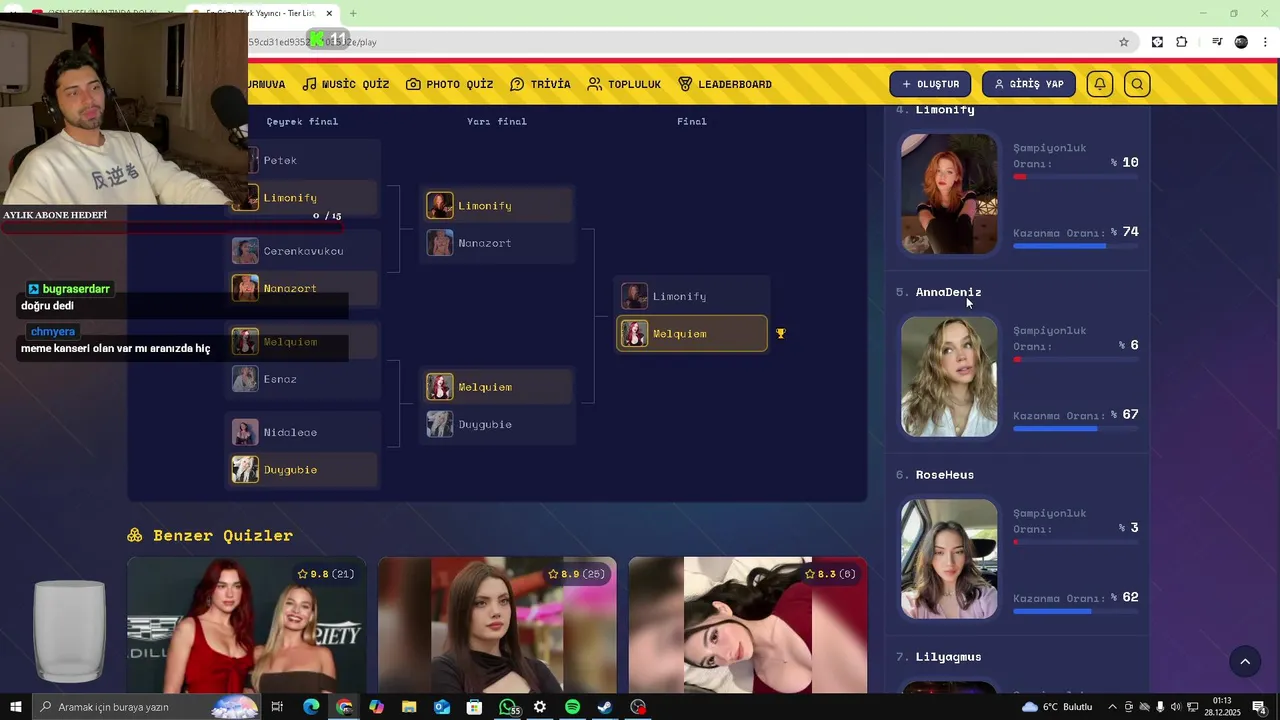Open Copilot from the taskbar
This screenshot has width=1280, height=720.
click(x=376, y=707)
